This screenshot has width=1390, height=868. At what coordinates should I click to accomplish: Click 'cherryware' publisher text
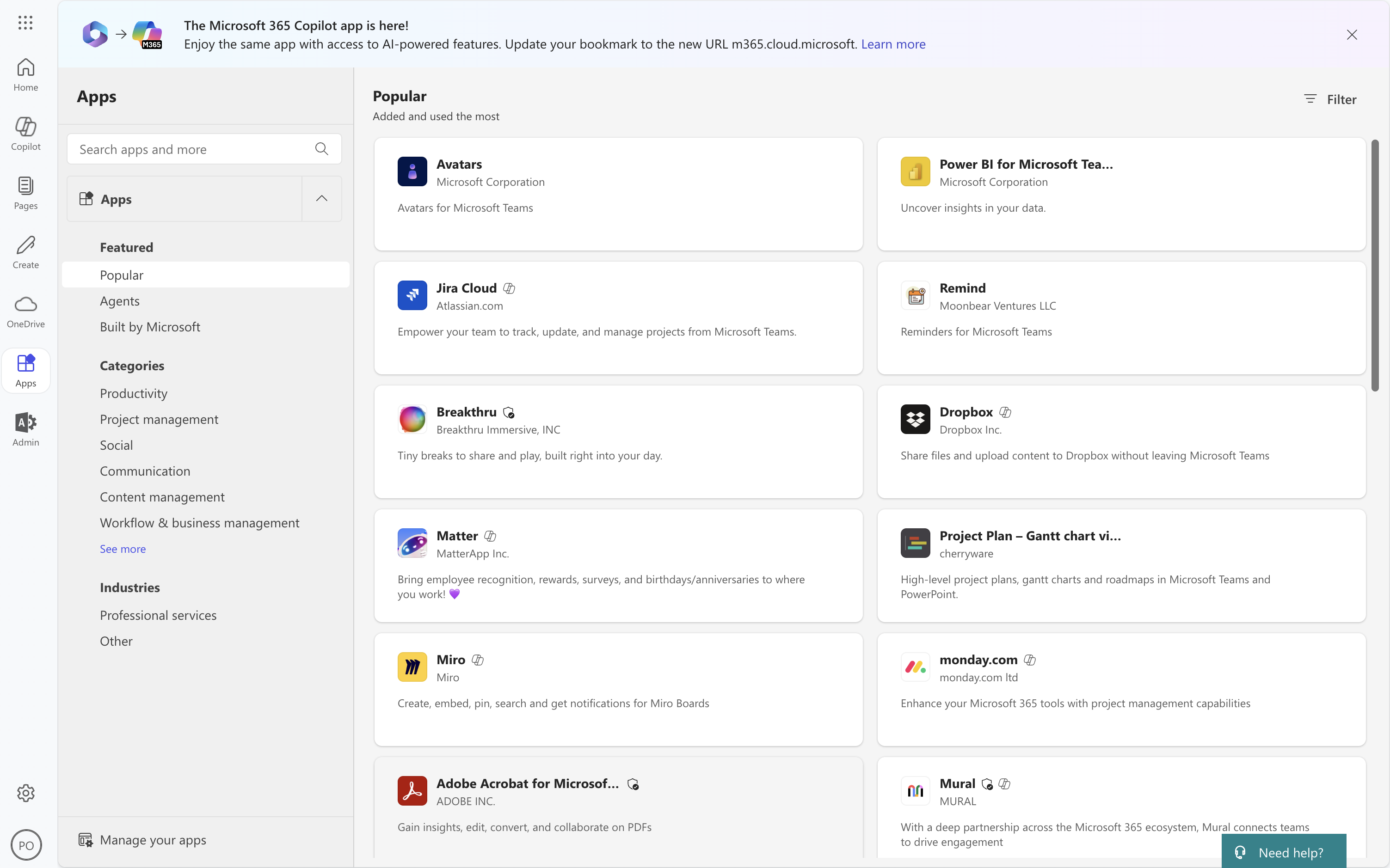[966, 553]
